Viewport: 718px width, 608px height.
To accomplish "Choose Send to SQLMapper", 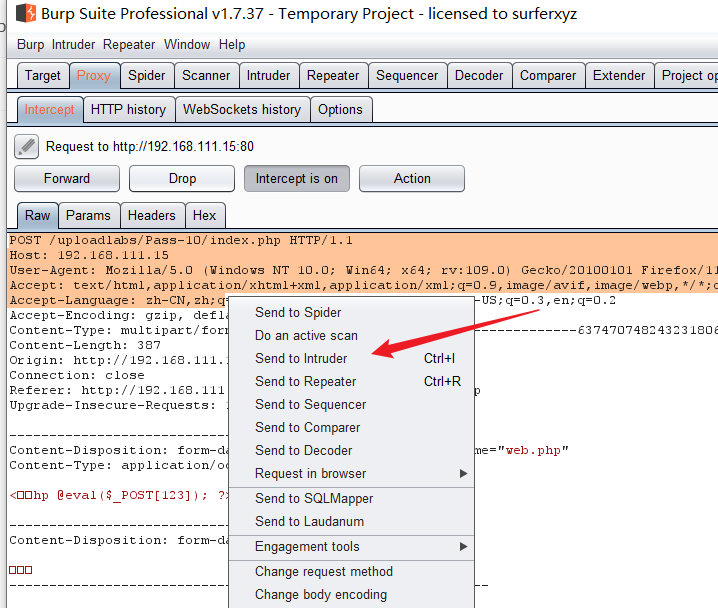I will [x=351, y=499].
